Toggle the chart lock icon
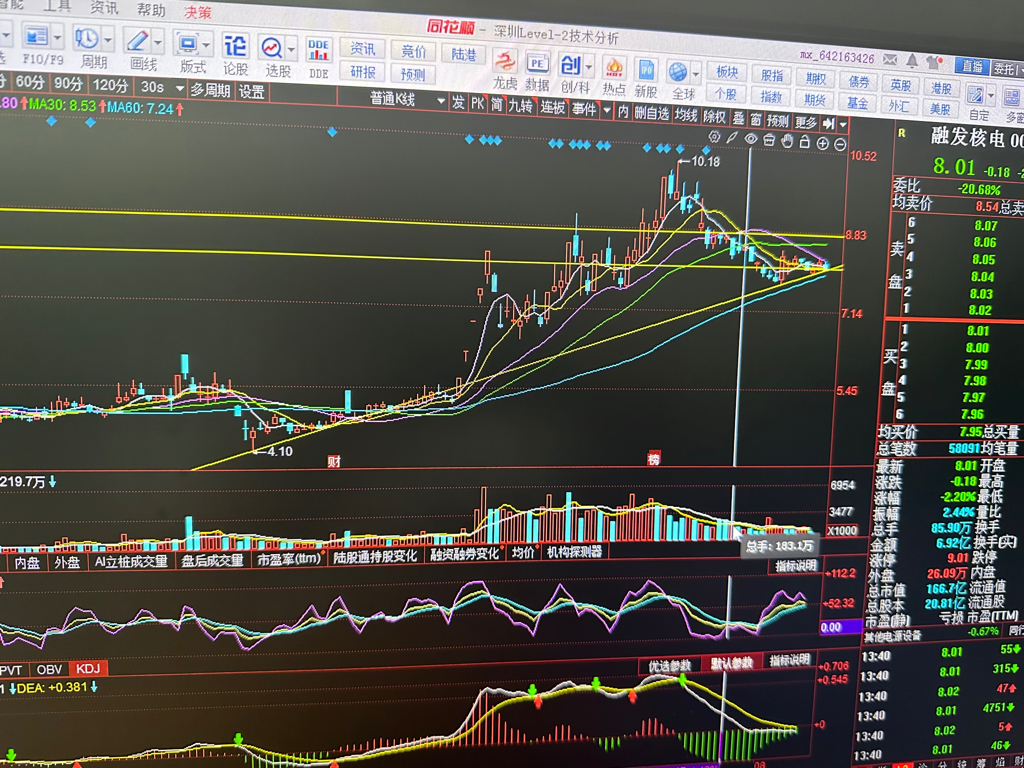 point(805,142)
